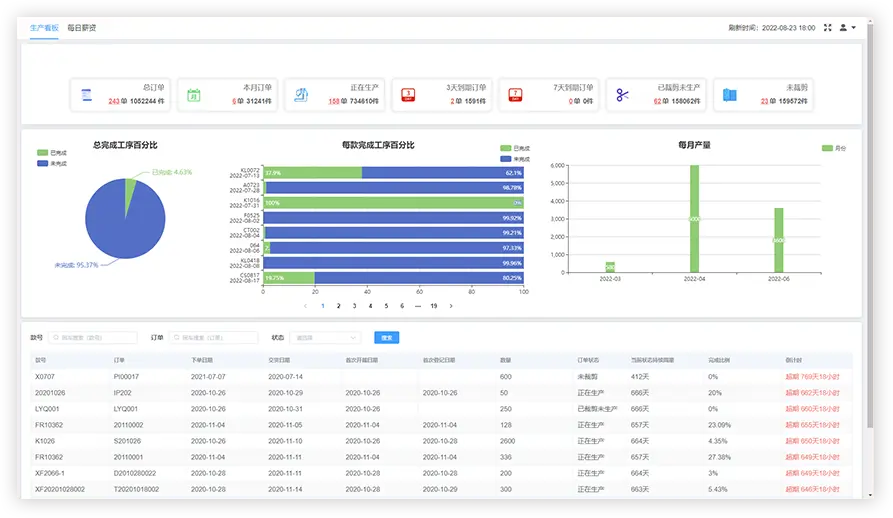Click the blue fabric icon for 未裁剪
The height and width of the screenshot is (518, 893).
coord(730,95)
